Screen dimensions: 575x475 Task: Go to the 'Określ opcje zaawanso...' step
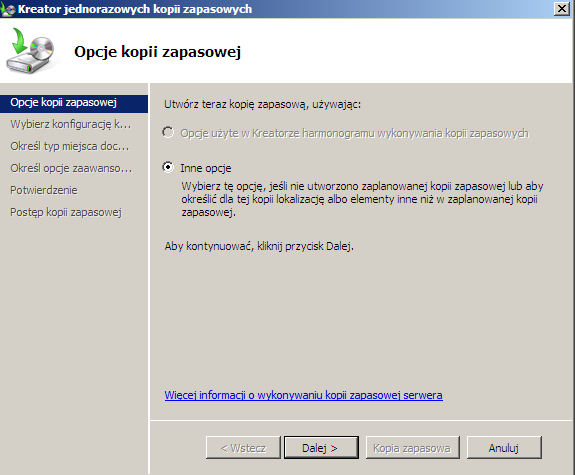click(71, 168)
